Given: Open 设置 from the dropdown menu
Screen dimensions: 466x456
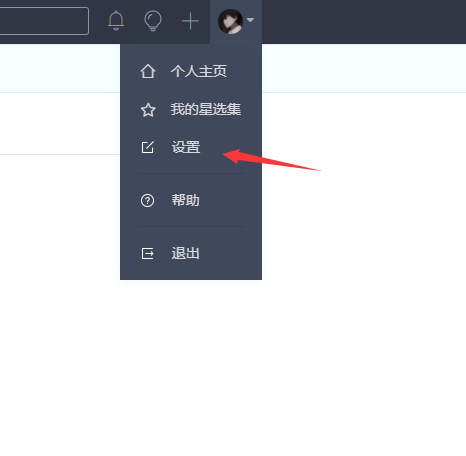Looking at the screenshot, I should coord(186,147).
